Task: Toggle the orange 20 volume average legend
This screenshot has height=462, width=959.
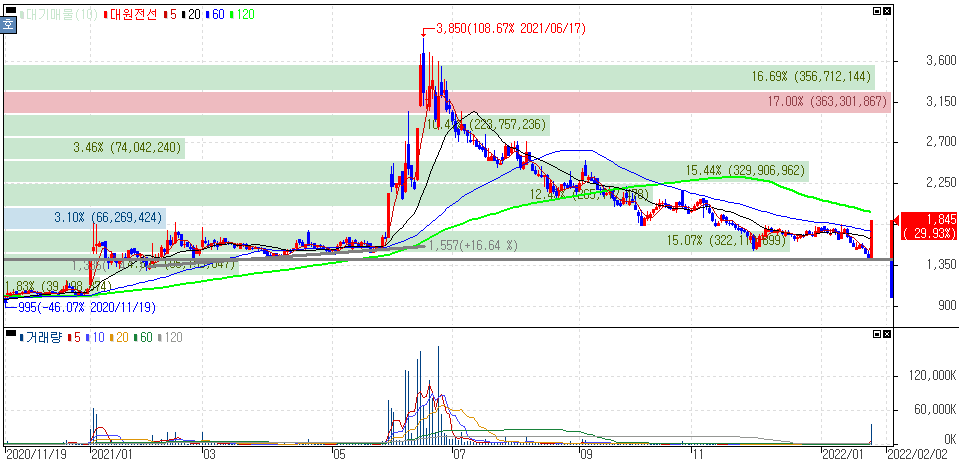Action: (118, 337)
